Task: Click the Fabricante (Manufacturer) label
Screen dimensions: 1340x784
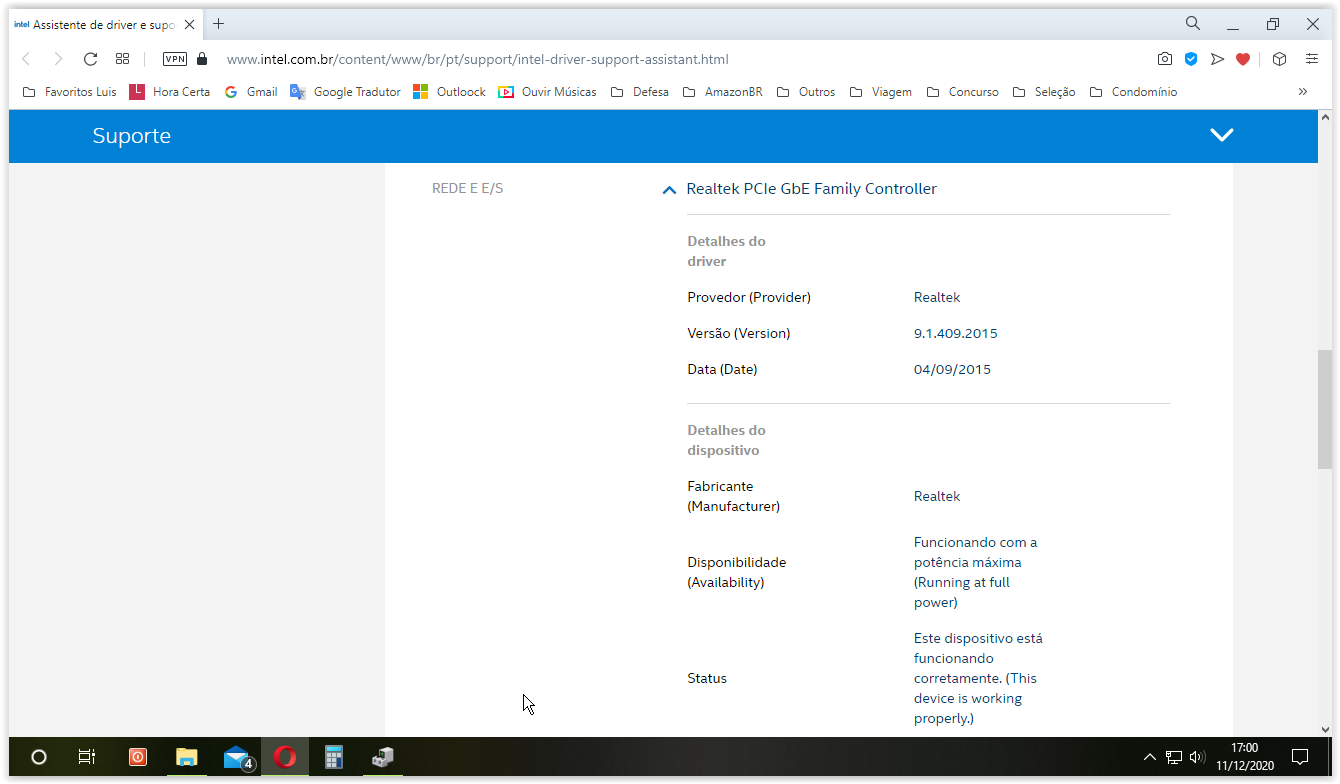Action: tap(734, 496)
